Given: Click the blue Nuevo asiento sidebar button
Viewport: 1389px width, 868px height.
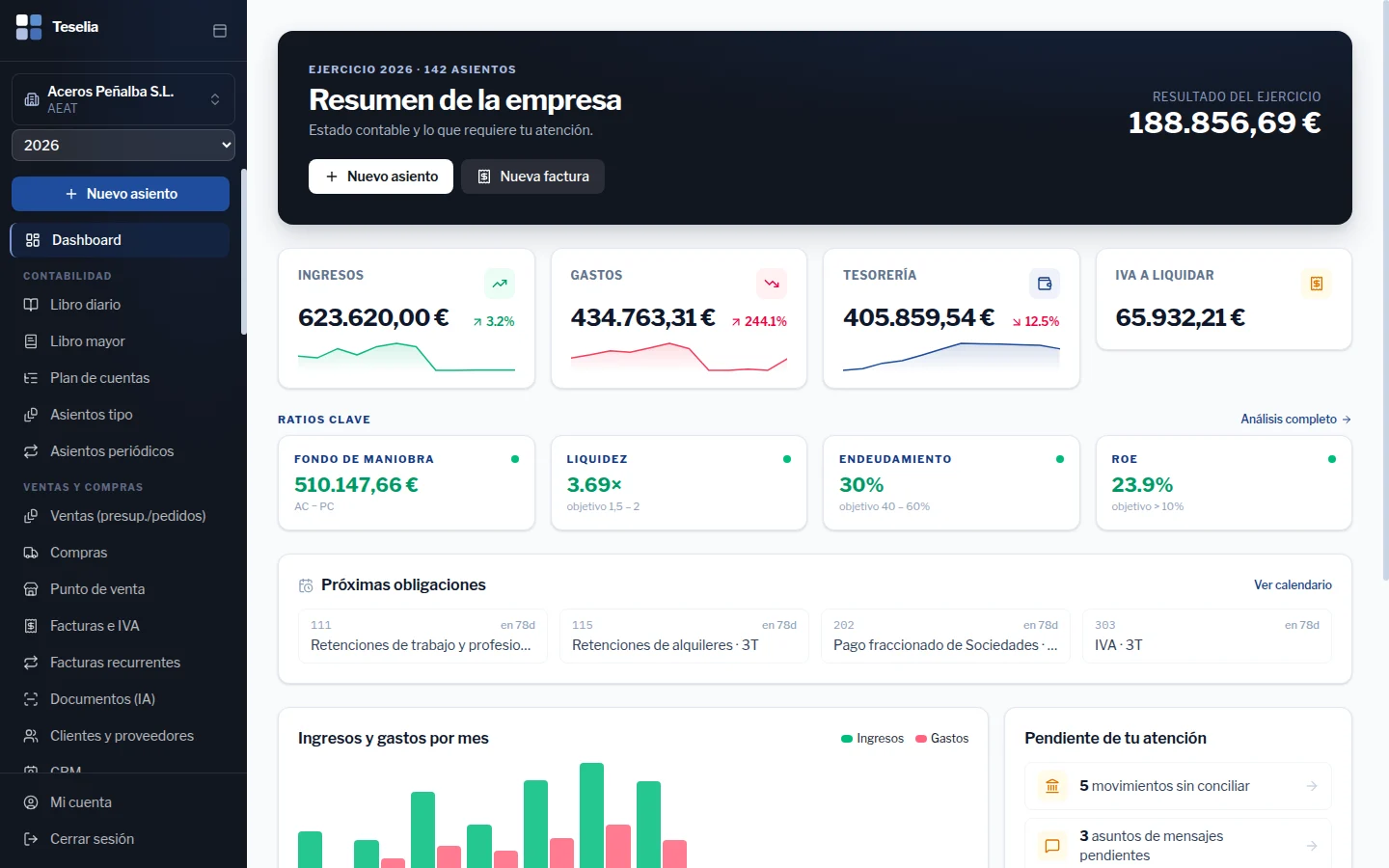Looking at the screenshot, I should tap(121, 194).
